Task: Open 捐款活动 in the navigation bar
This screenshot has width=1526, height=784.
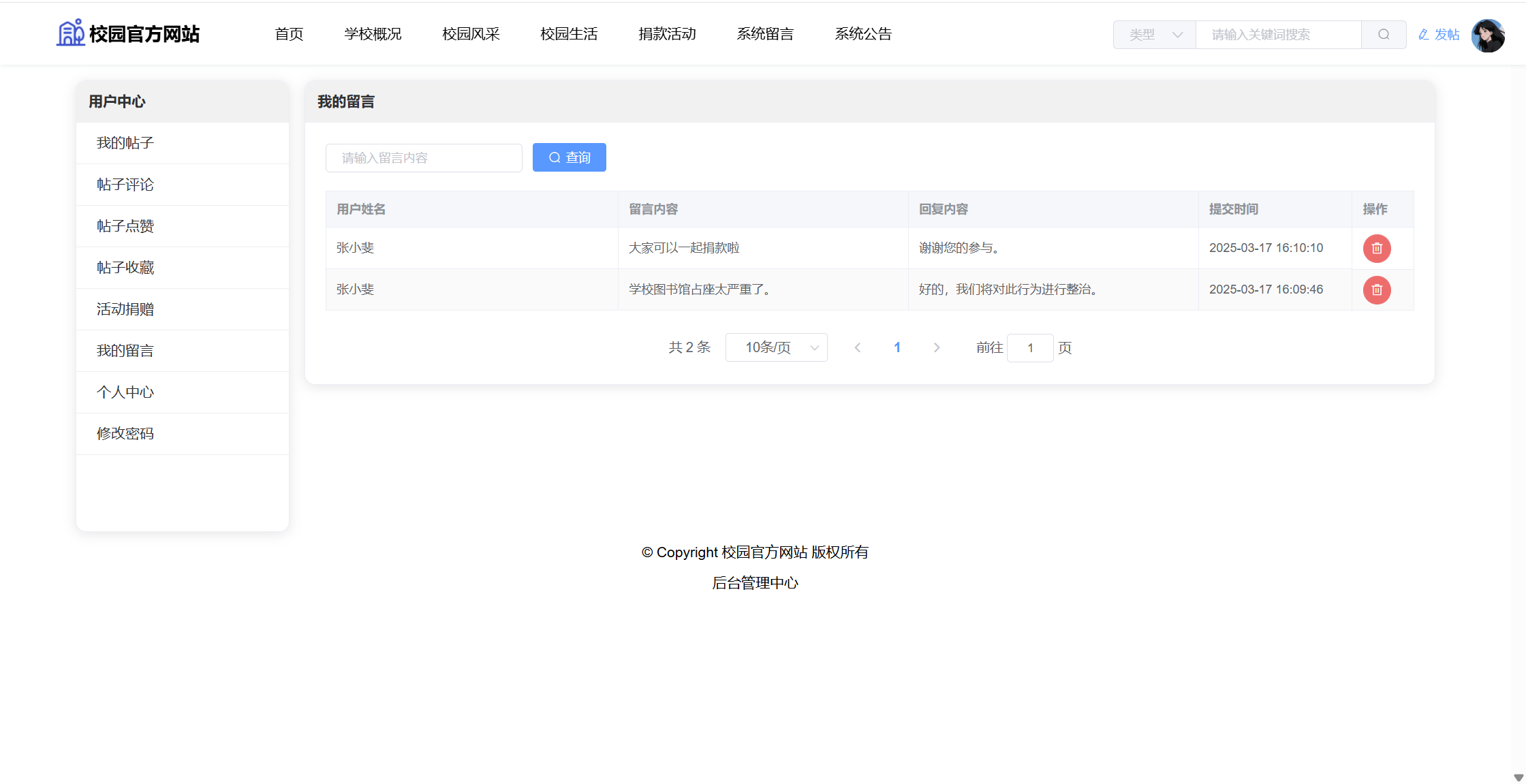Action: click(667, 34)
